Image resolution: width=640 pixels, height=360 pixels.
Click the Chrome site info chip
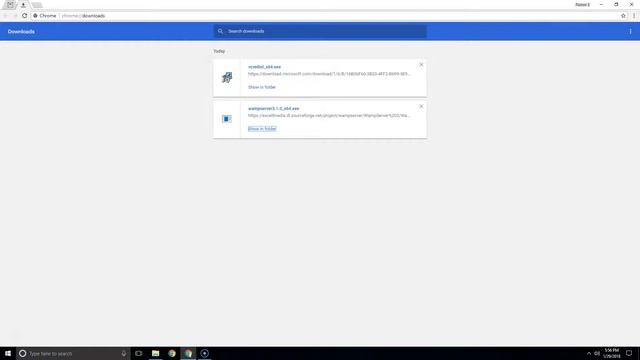point(45,16)
